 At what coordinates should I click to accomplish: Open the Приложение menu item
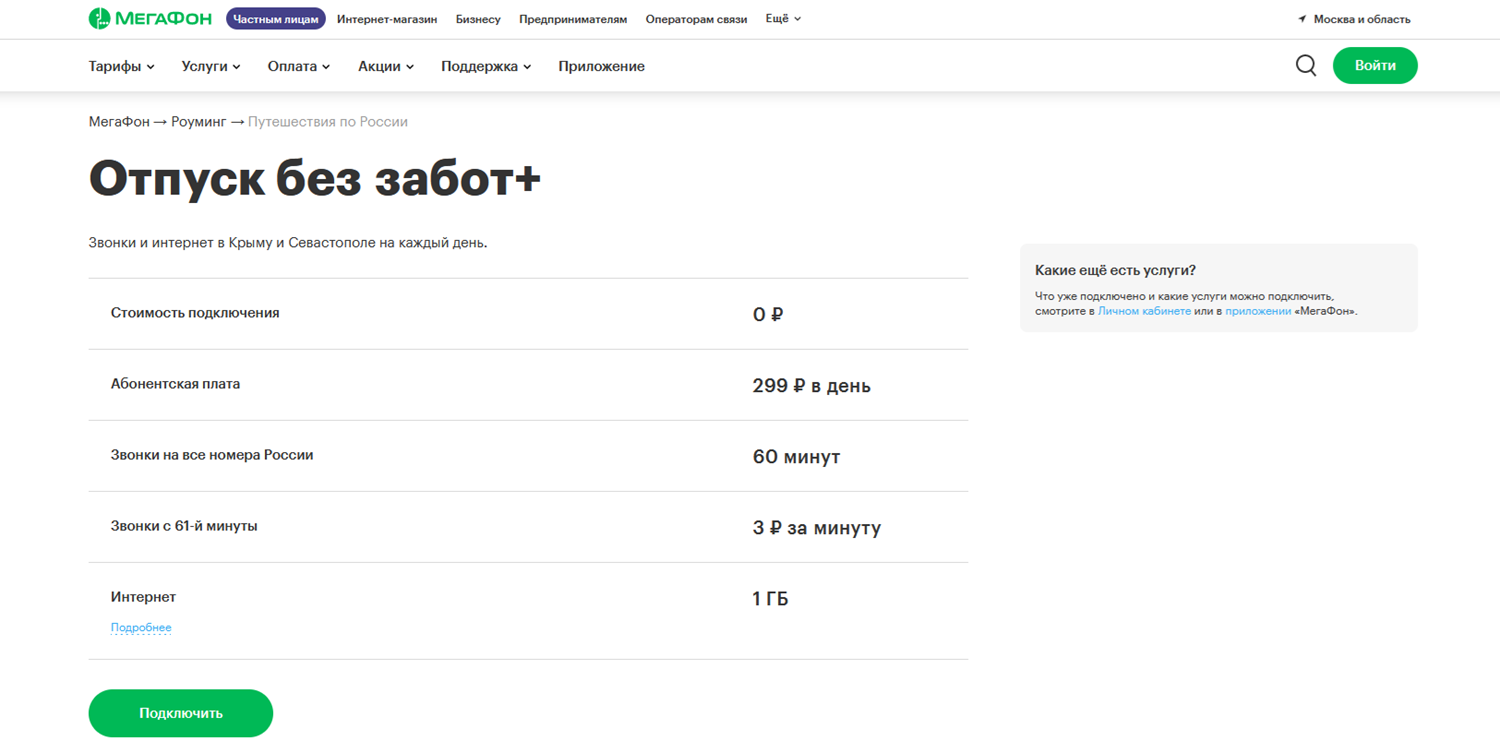point(602,66)
